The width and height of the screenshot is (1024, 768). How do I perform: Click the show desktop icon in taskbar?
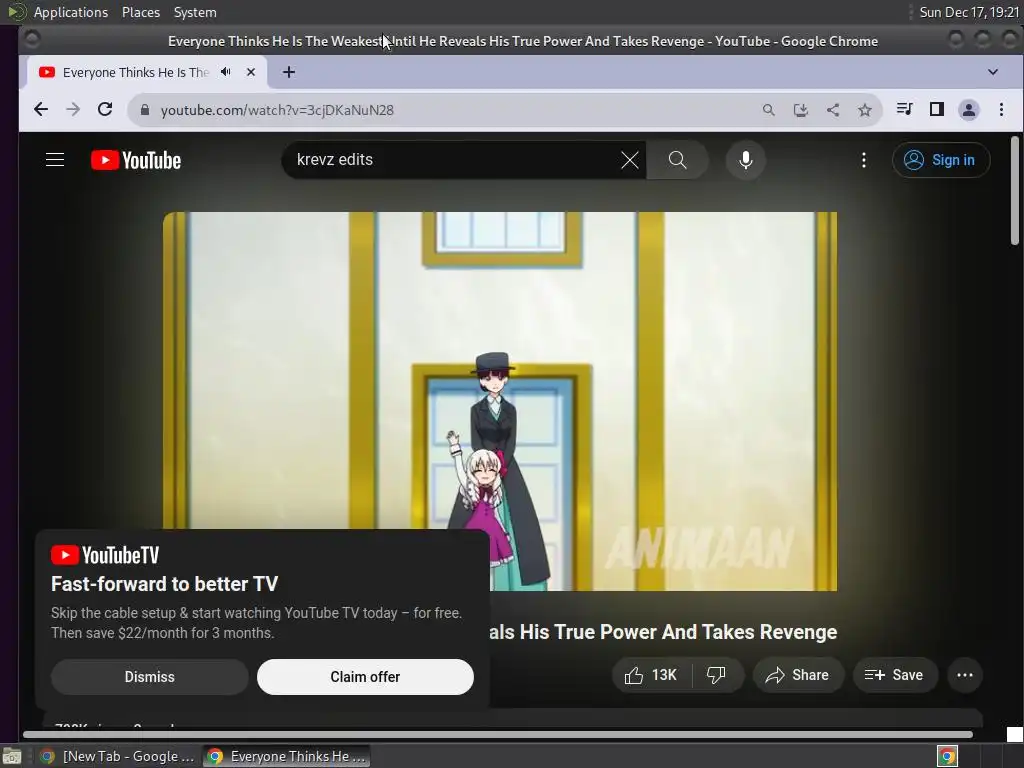(12, 756)
